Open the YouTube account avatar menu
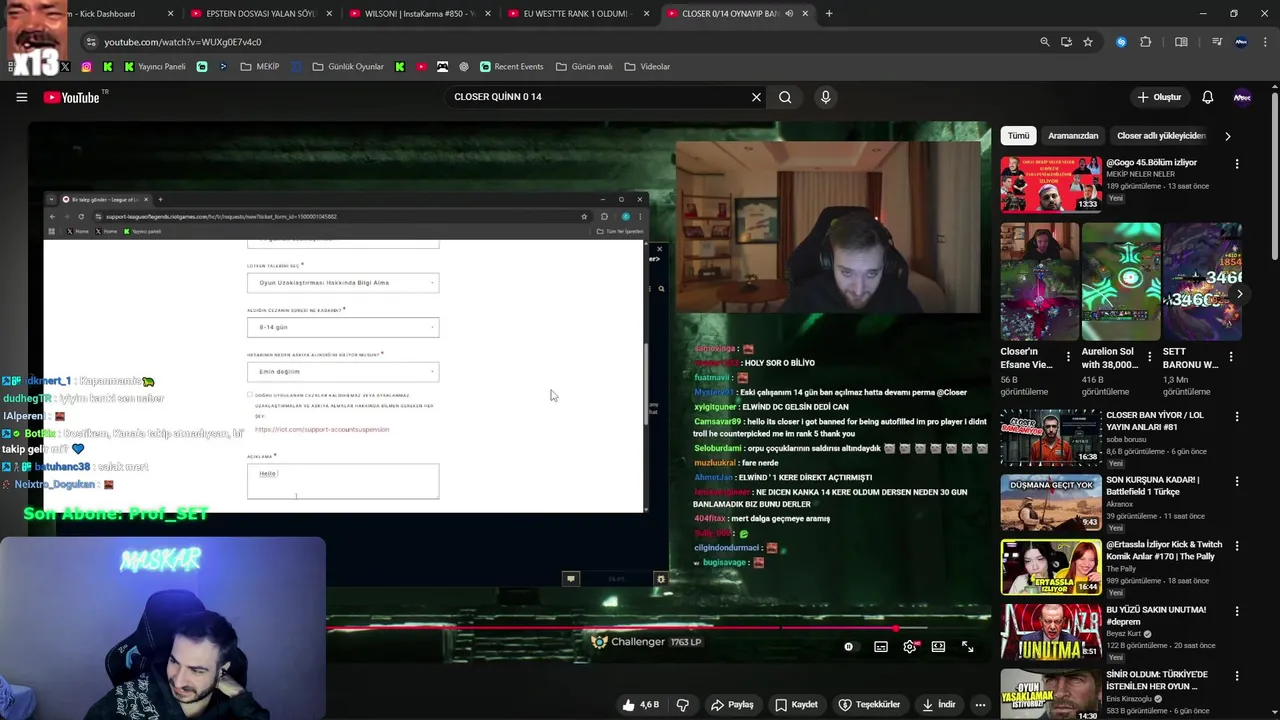The image size is (1280, 720). 1242,97
